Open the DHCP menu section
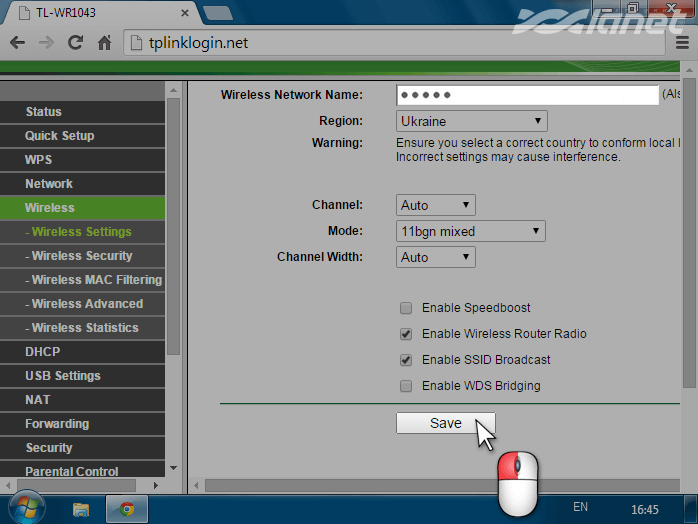This screenshot has height=524, width=698. [x=42, y=352]
